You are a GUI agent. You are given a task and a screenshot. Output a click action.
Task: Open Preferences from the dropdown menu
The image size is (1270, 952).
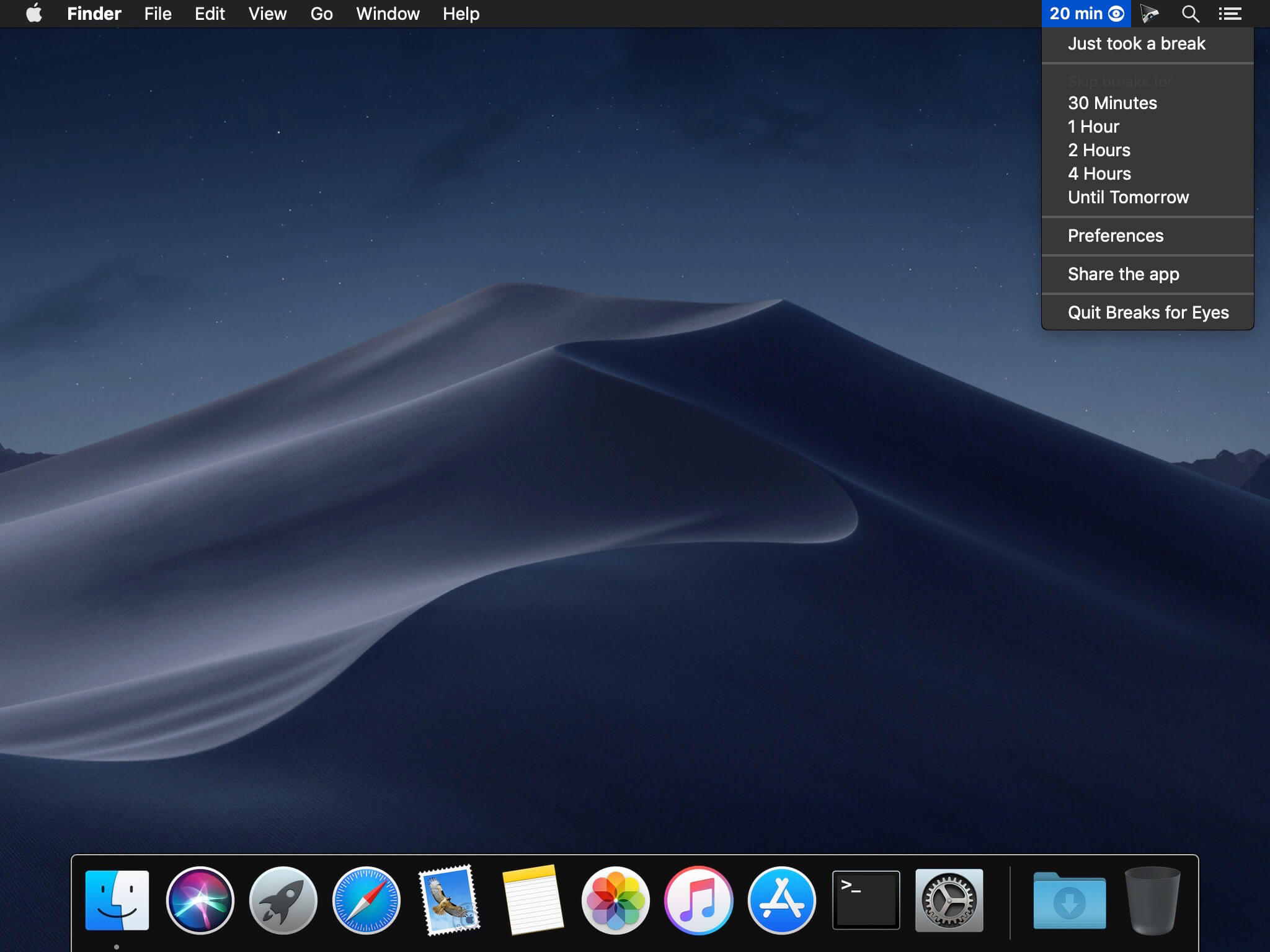point(1115,236)
